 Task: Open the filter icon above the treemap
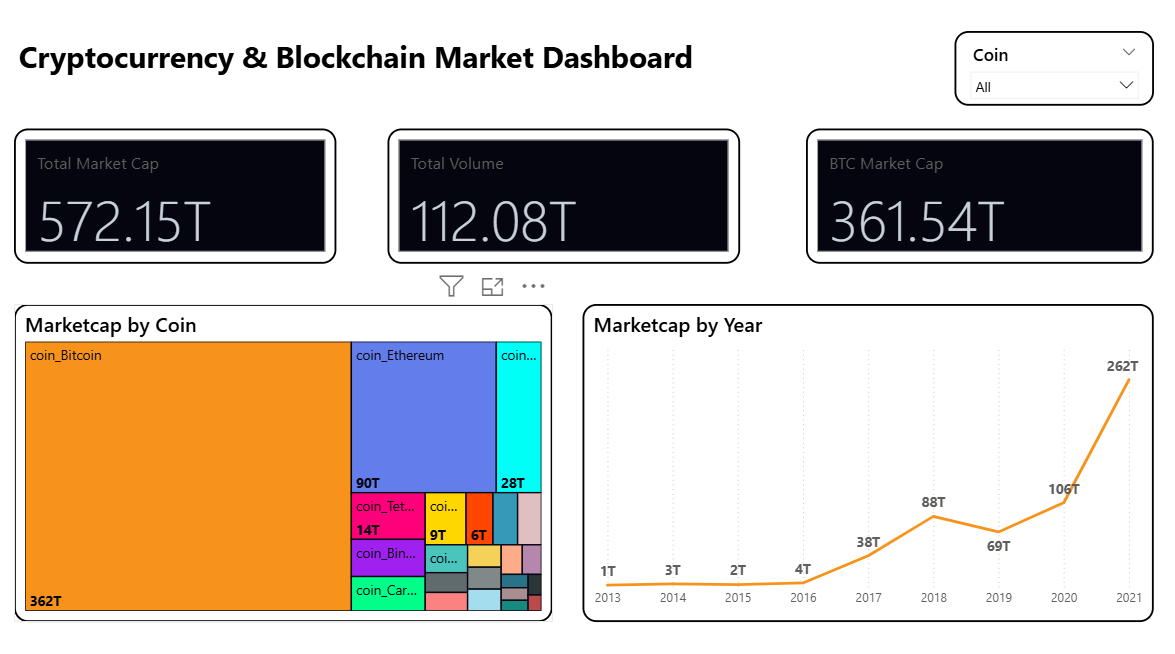(451, 286)
